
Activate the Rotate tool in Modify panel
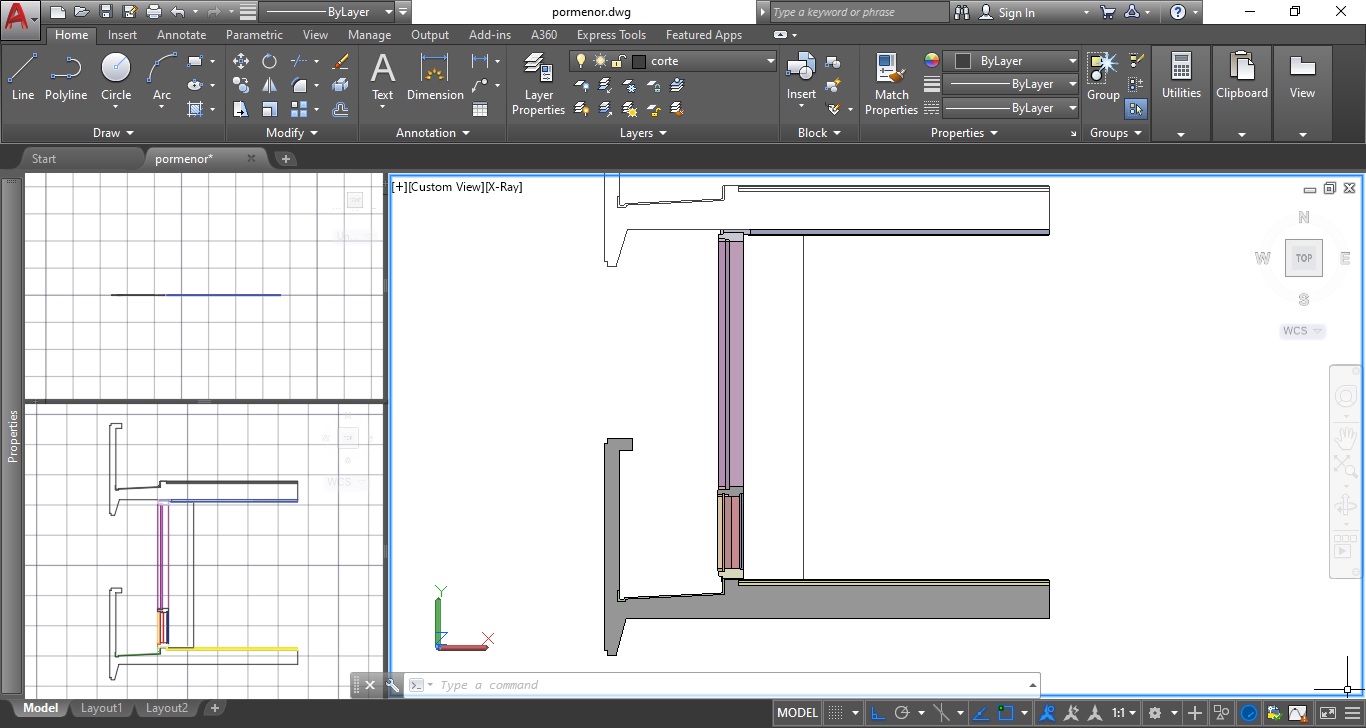pyautogui.click(x=269, y=61)
